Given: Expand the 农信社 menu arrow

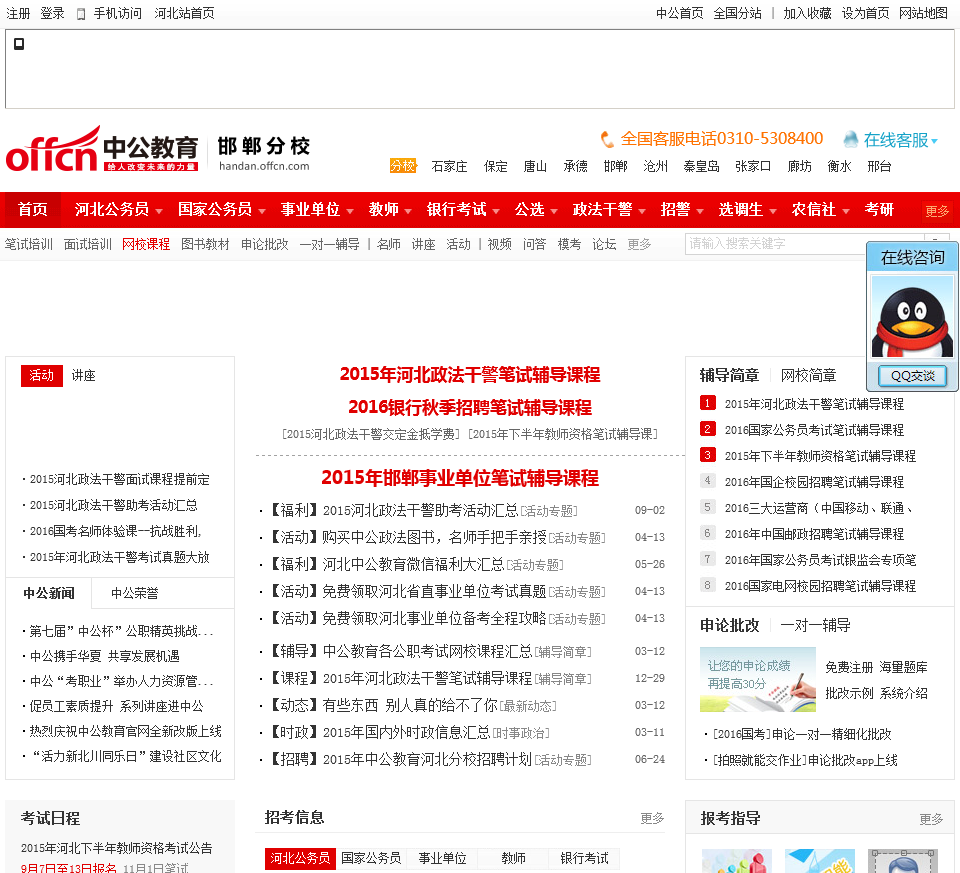Looking at the screenshot, I should [846, 211].
